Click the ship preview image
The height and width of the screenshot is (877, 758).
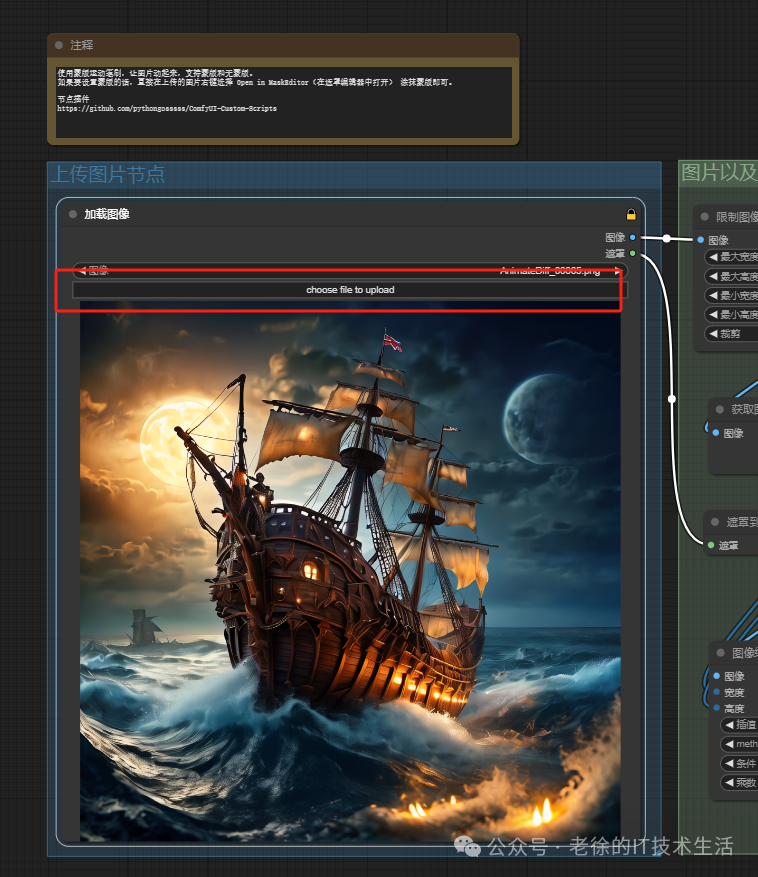[x=350, y=570]
